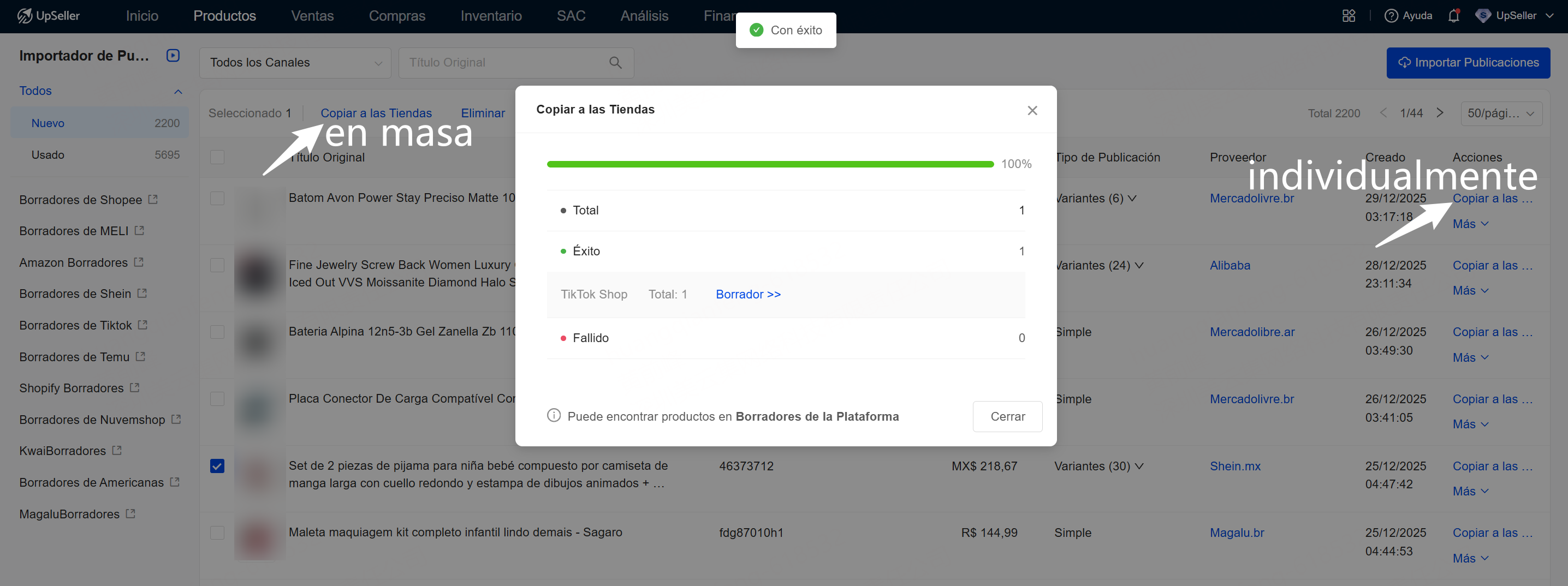Screen dimensions: 1568x586
Task: Switch to the Ventas menu
Action: tap(312, 16)
